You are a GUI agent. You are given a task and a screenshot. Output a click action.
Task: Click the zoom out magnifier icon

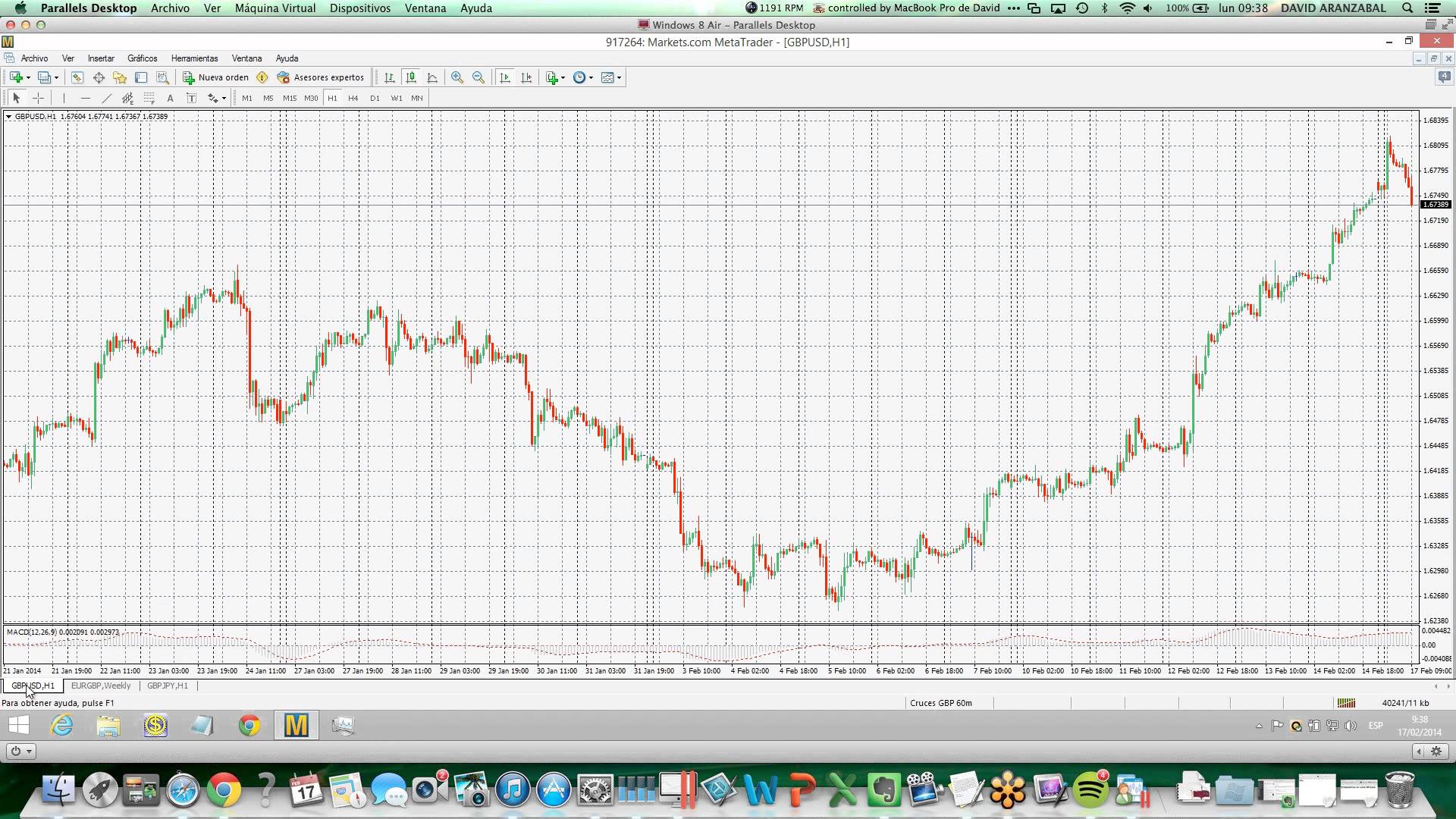(479, 77)
